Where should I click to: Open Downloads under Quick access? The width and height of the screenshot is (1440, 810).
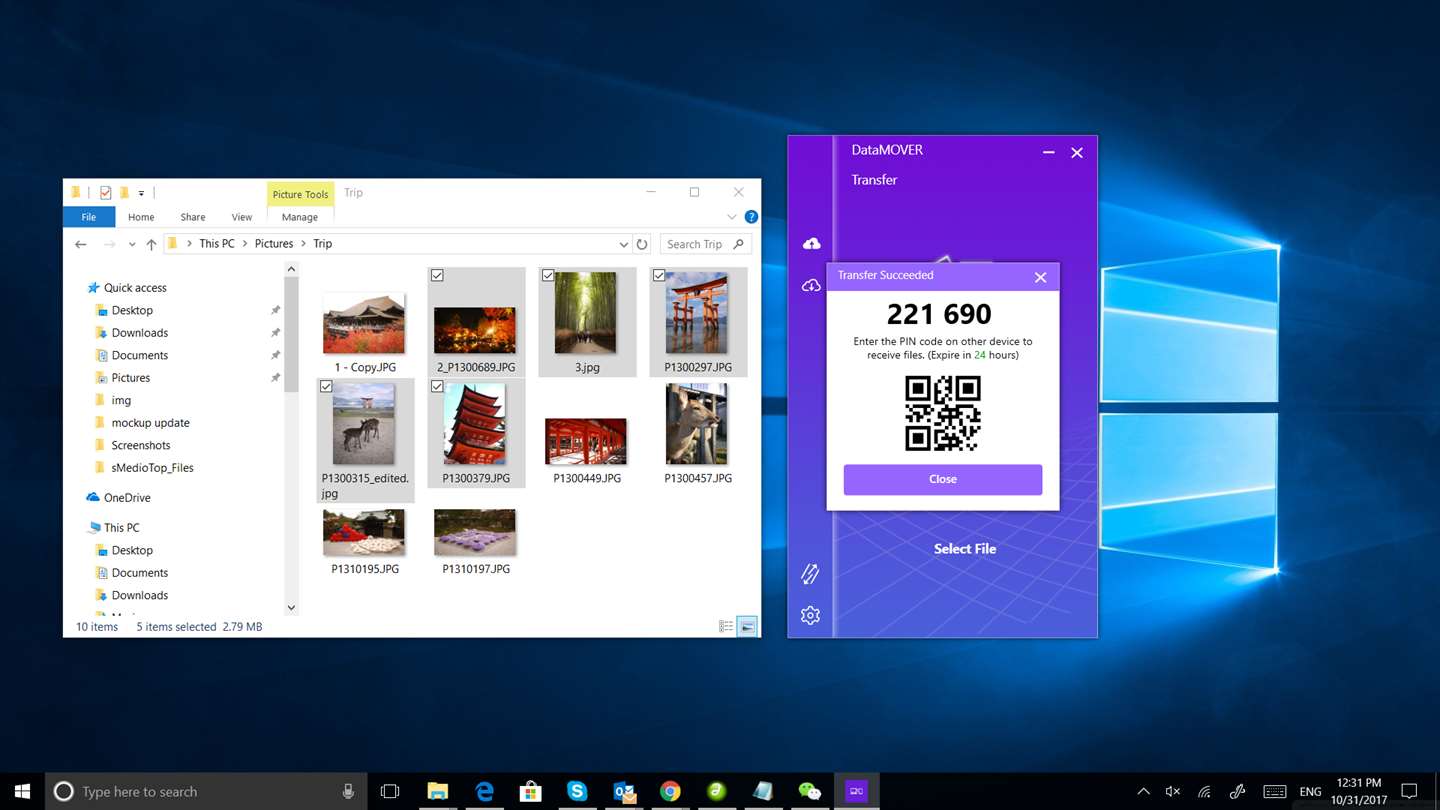pyautogui.click(x=139, y=333)
